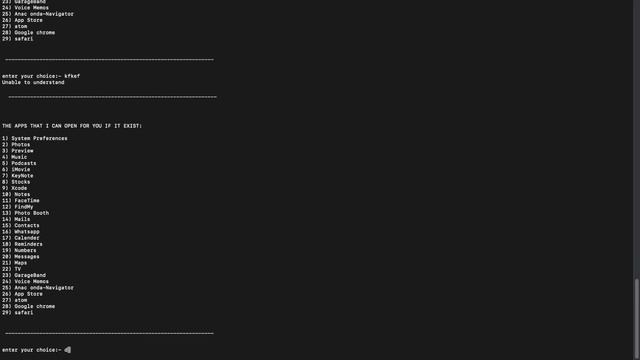The height and width of the screenshot is (360, 640).
Task: Click the terminal cursor after 'enter your choice'
Action: (68, 350)
